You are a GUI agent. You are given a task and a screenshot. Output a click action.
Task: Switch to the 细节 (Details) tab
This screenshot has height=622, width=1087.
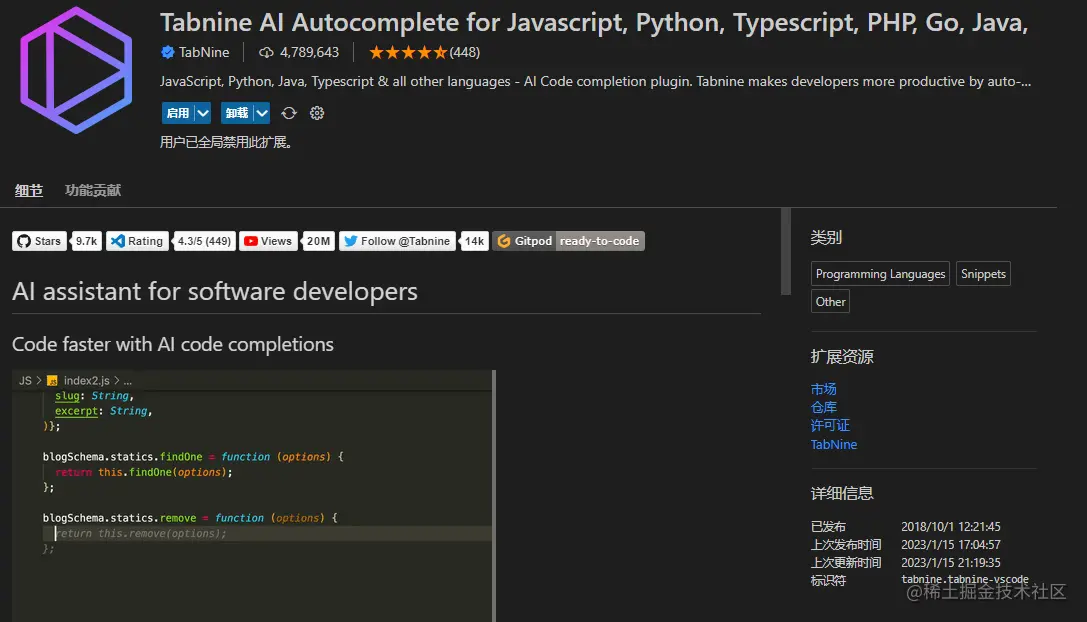[29, 190]
